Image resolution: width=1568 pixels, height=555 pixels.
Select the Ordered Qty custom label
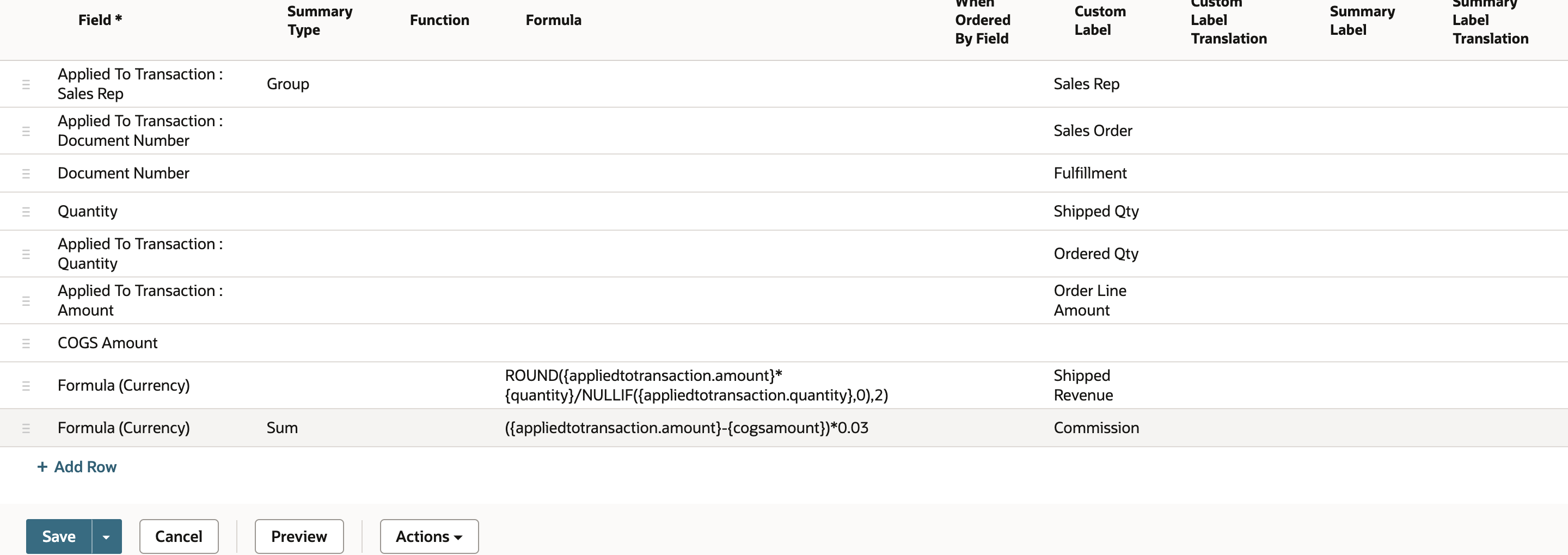[1095, 254]
